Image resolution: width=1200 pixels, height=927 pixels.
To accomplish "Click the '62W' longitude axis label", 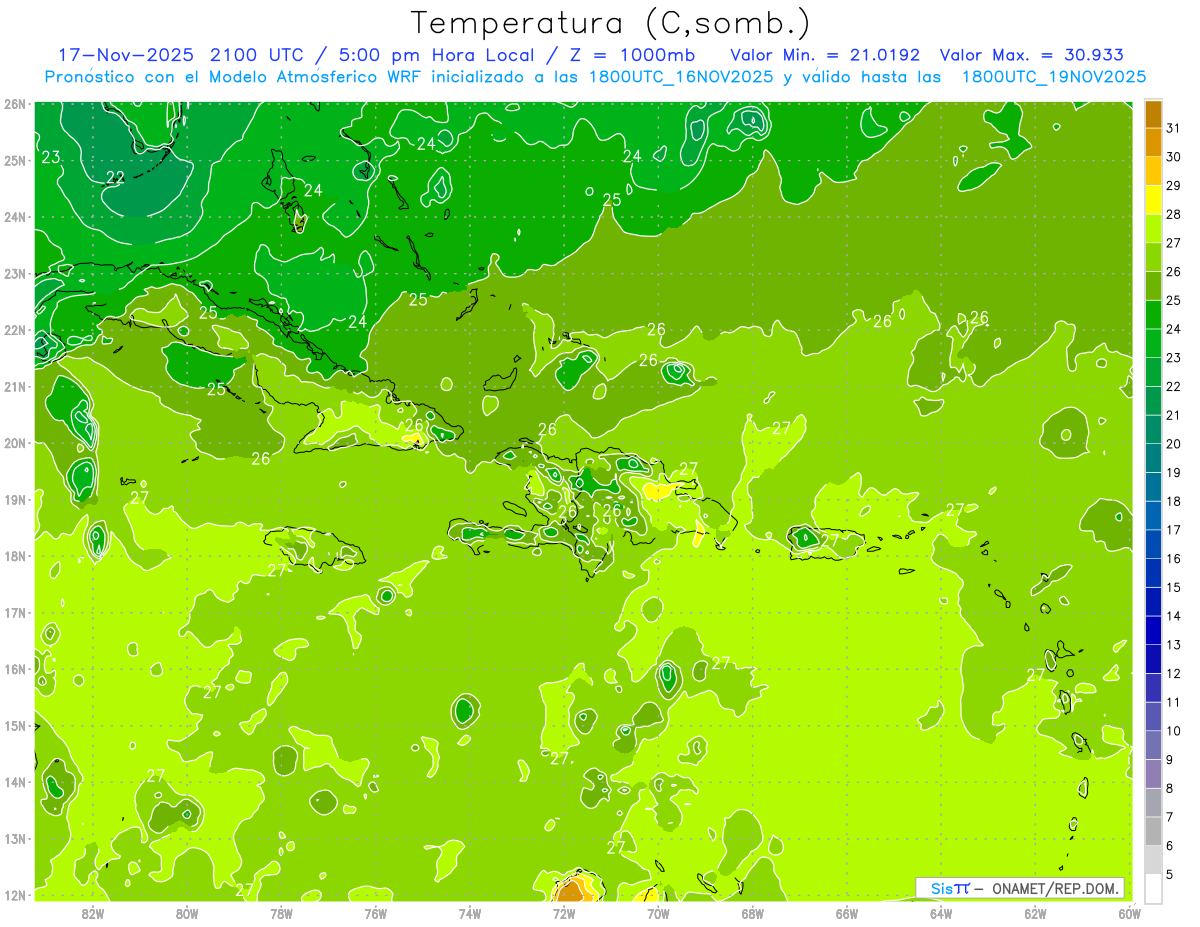I will point(1035,912).
